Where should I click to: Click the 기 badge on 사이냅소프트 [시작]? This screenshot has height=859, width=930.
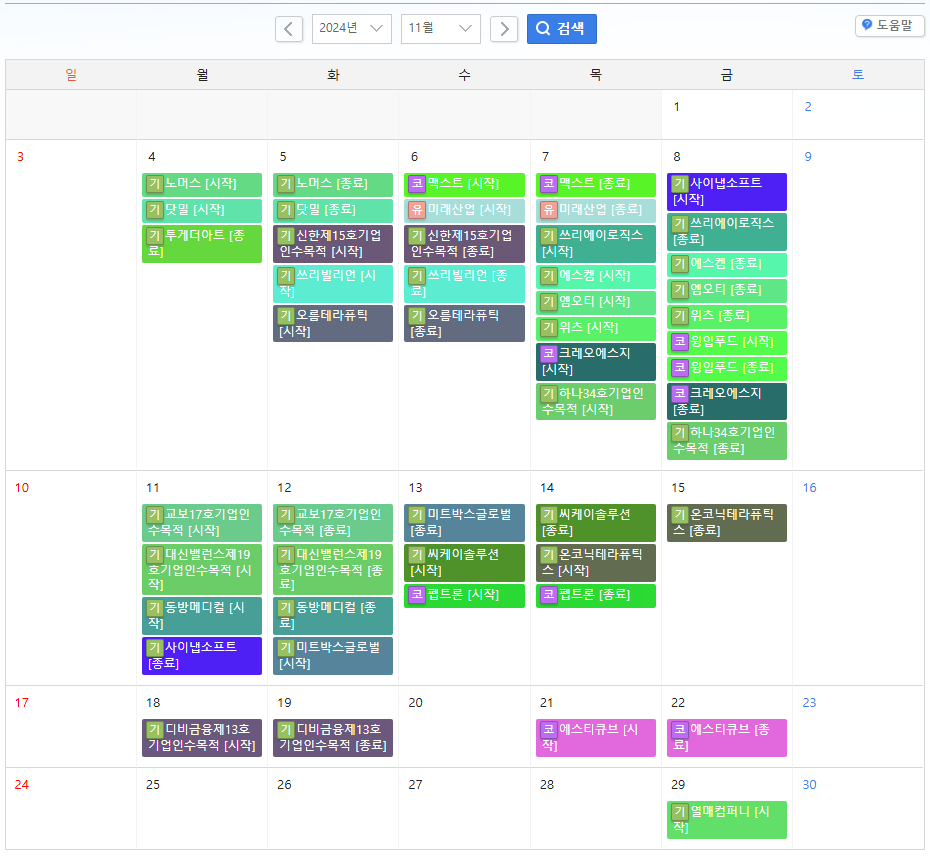click(680, 183)
